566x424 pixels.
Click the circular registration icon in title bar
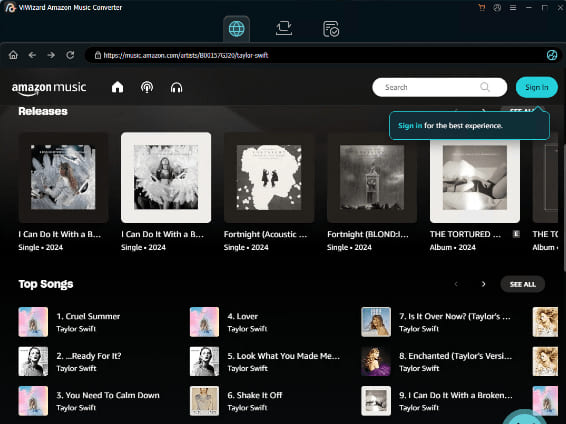[497, 8]
